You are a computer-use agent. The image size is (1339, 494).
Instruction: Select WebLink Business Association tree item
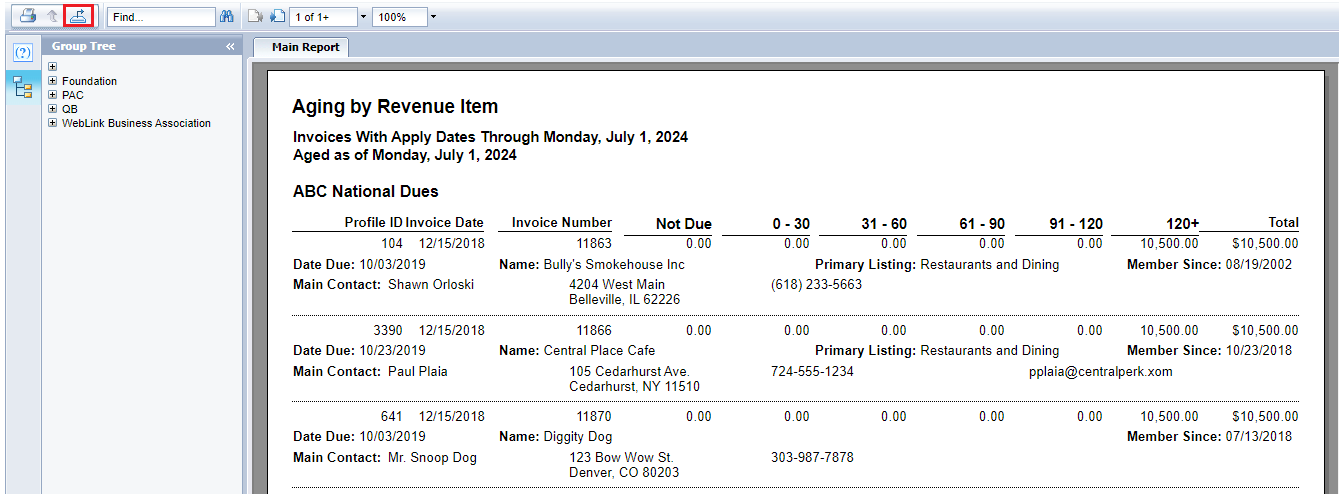(x=136, y=123)
